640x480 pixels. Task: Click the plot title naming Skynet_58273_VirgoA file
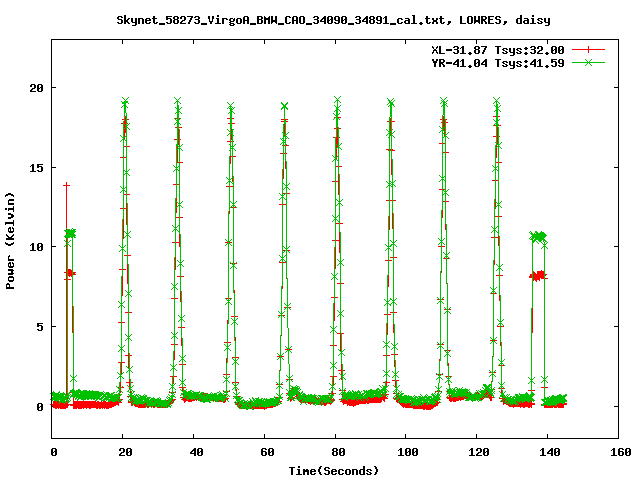point(333,20)
